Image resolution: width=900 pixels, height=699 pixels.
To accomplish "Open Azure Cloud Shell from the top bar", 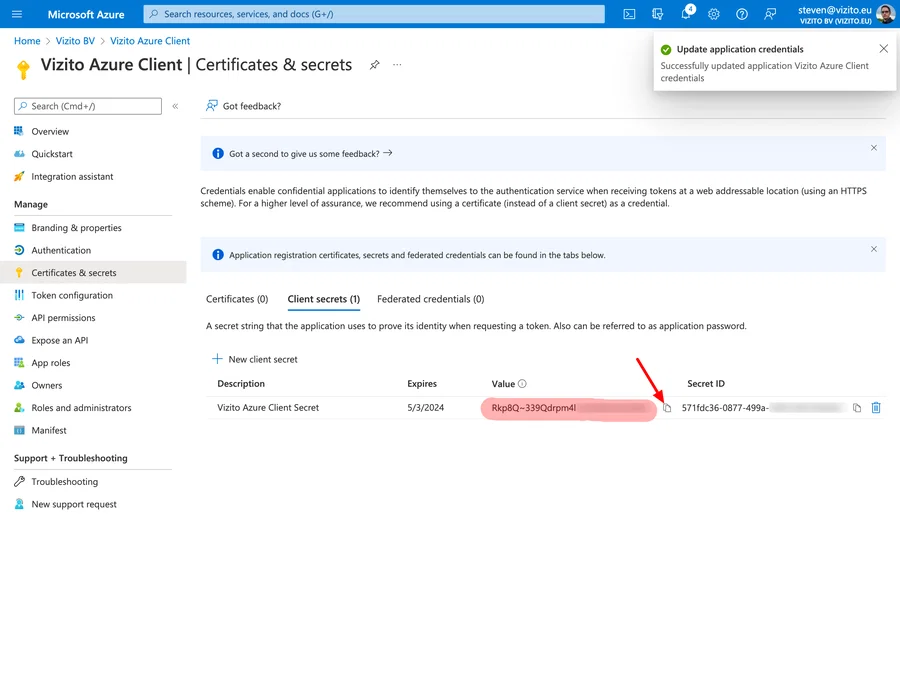I will coord(629,13).
